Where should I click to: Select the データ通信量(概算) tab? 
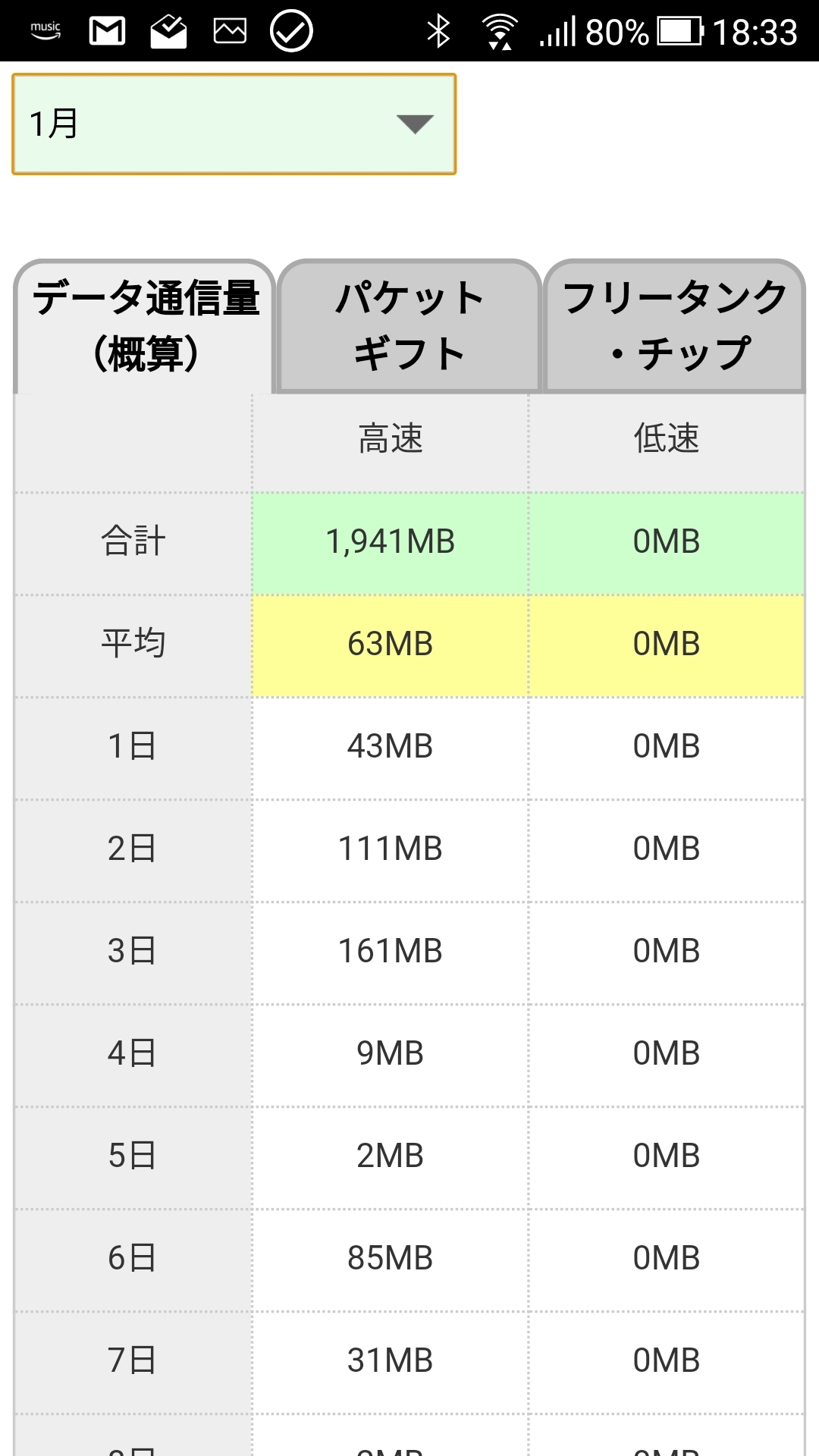[145, 326]
